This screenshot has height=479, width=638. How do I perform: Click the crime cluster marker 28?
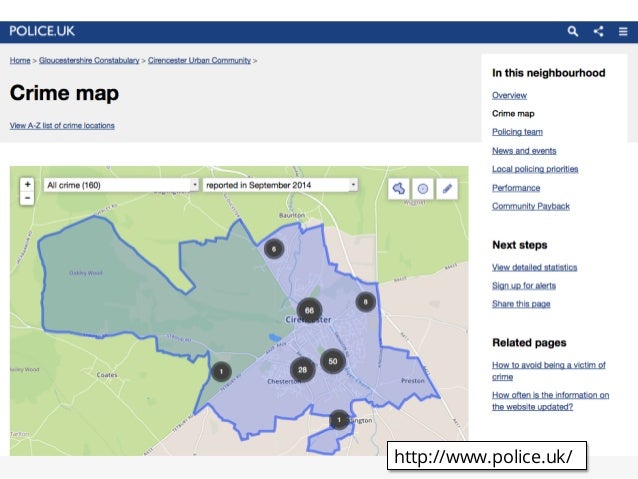coord(302,370)
